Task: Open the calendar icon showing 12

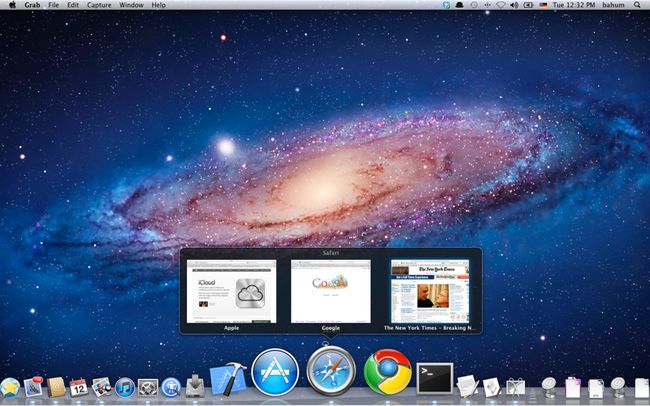Action: (x=78, y=387)
